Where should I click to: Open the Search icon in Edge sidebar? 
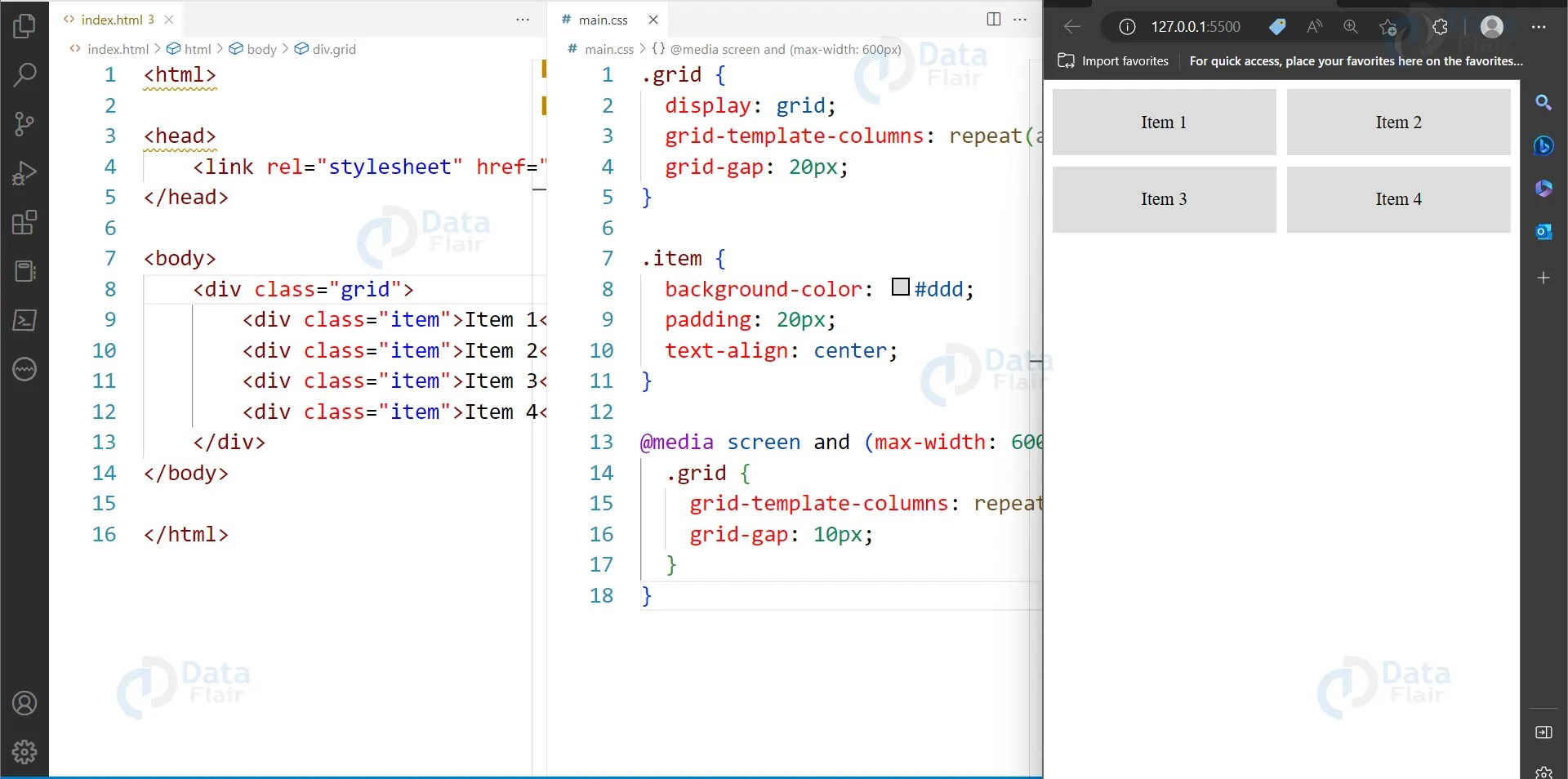click(1543, 103)
